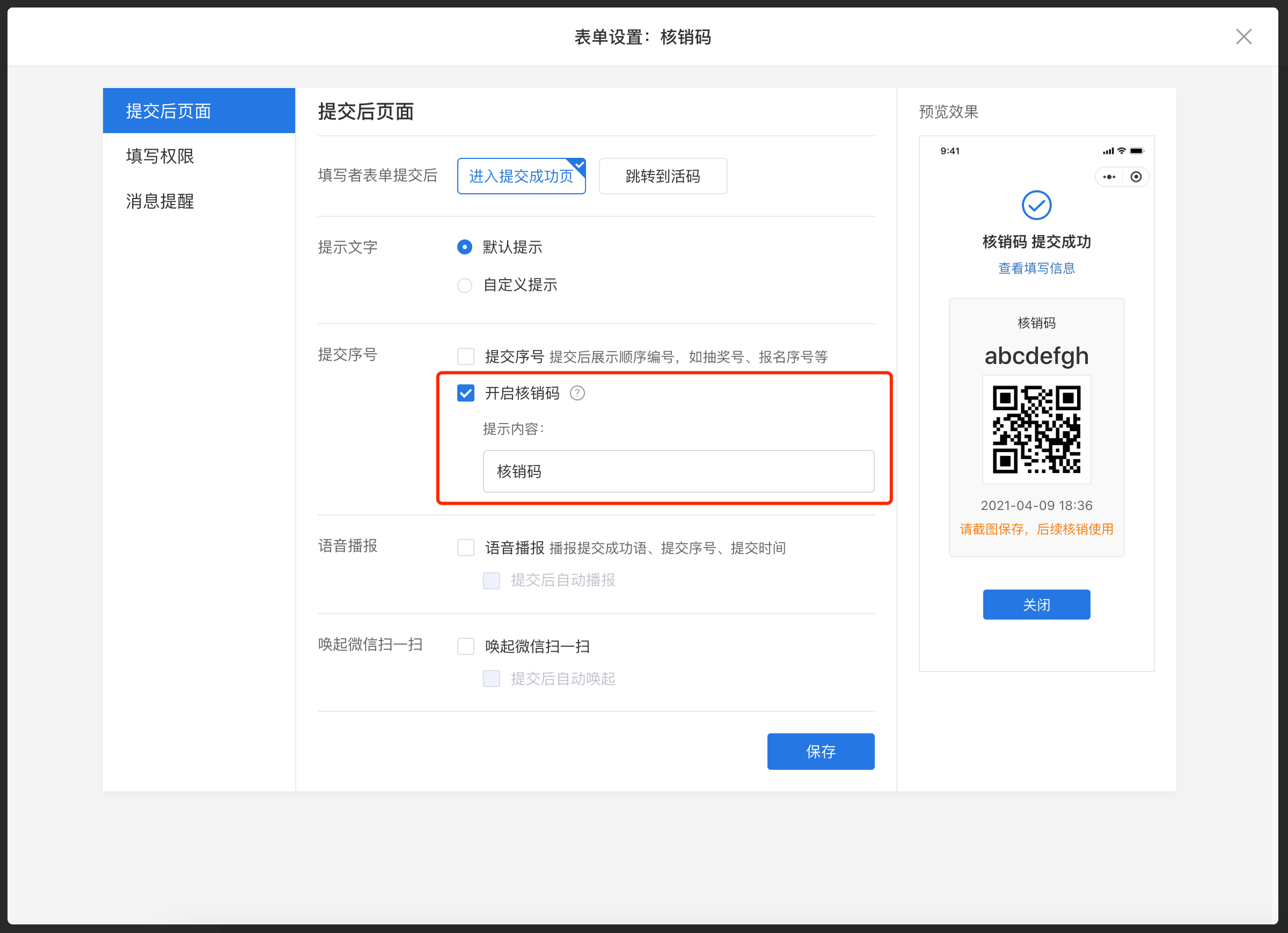Click the Wi-Fi icon in the preview status bar
This screenshot has width=1288, height=933.
click(x=1122, y=150)
